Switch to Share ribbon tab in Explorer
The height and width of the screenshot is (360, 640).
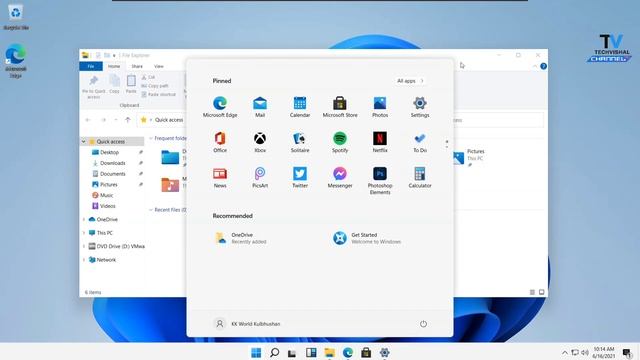(x=137, y=66)
